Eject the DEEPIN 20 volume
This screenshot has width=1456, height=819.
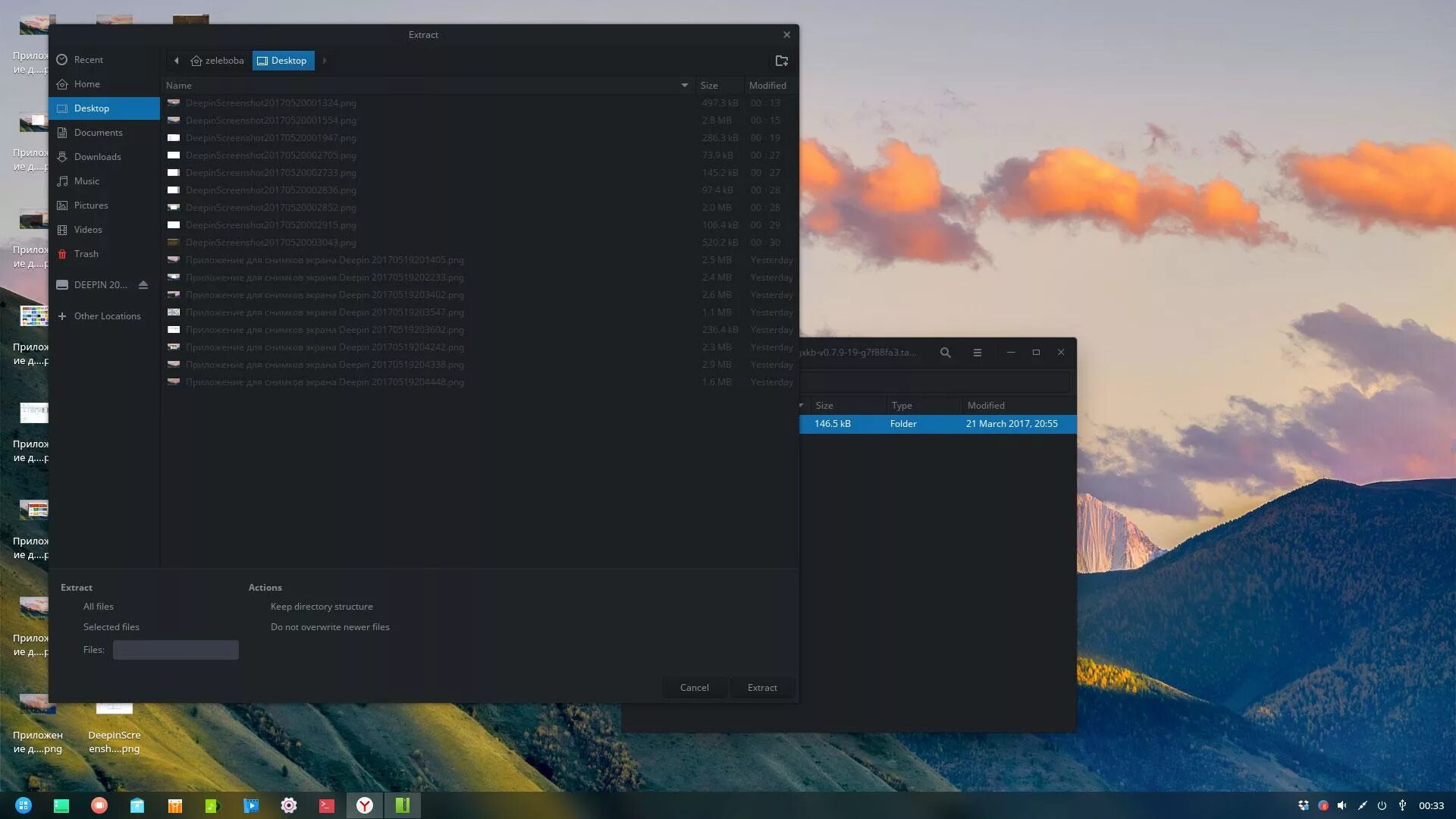tap(143, 285)
